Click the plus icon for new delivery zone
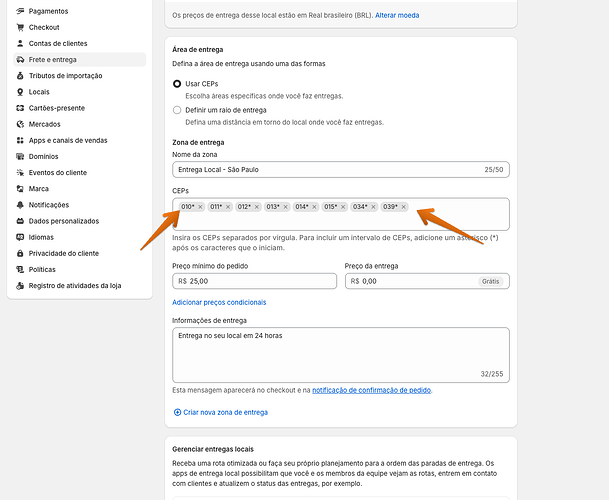This screenshot has width=609, height=500. pos(178,412)
